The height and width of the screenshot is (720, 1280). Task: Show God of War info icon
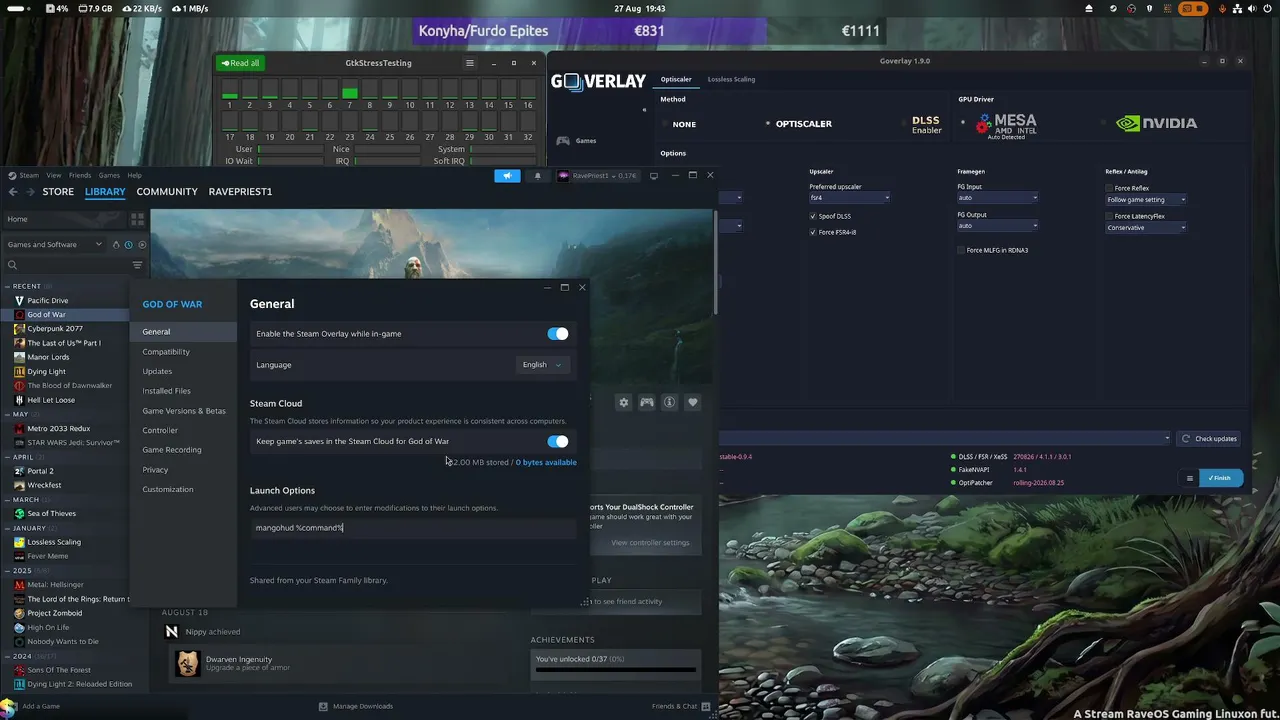(x=670, y=402)
